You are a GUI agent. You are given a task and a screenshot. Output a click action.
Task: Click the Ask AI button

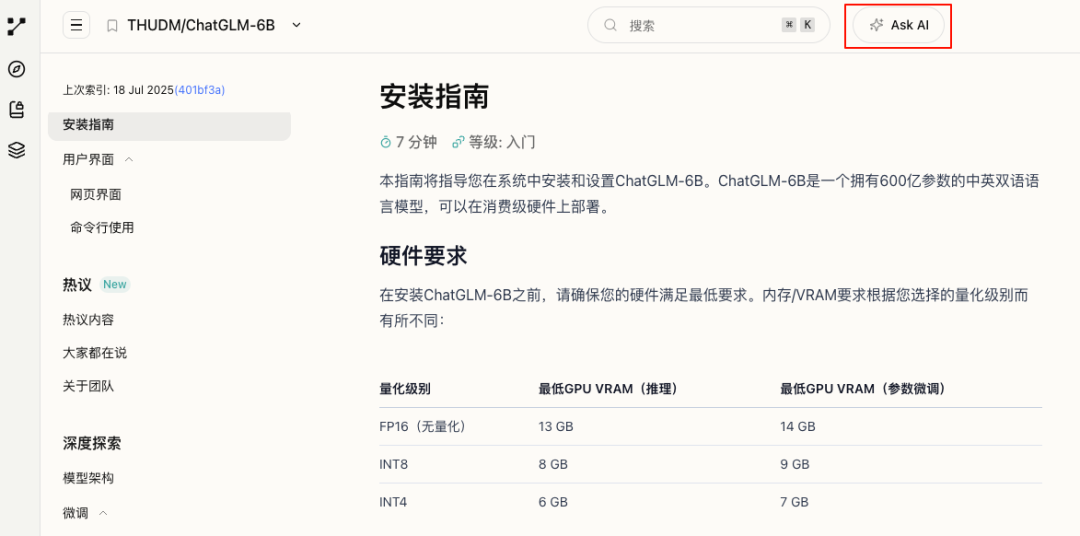[898, 25]
